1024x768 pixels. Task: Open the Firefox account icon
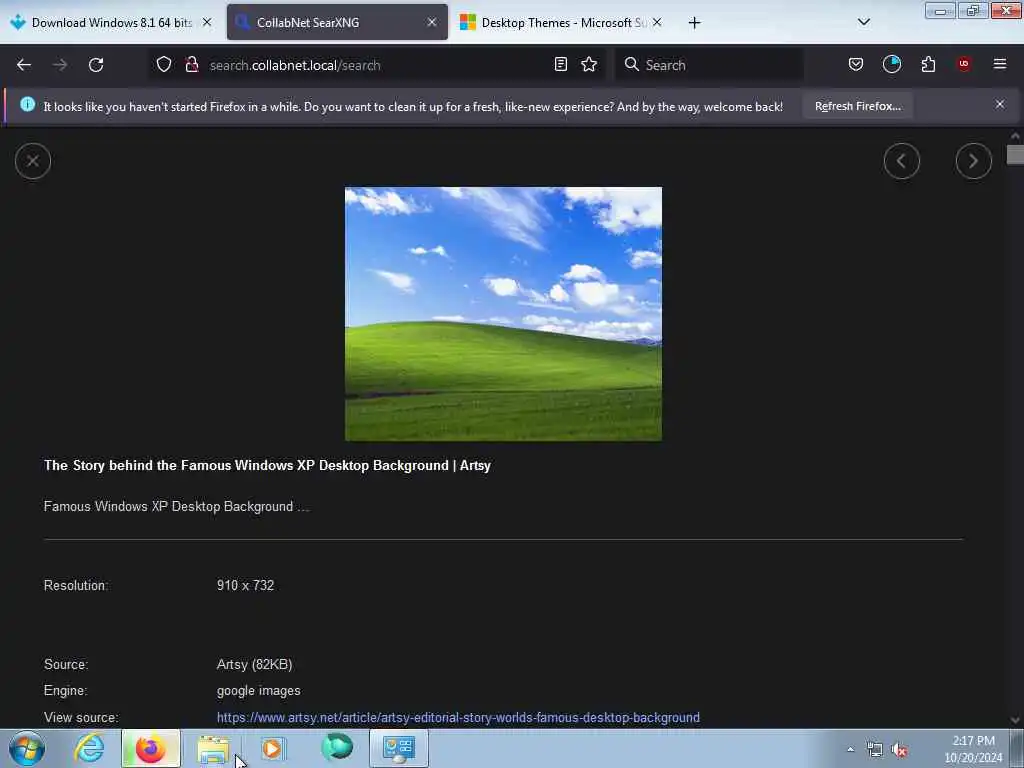point(891,64)
